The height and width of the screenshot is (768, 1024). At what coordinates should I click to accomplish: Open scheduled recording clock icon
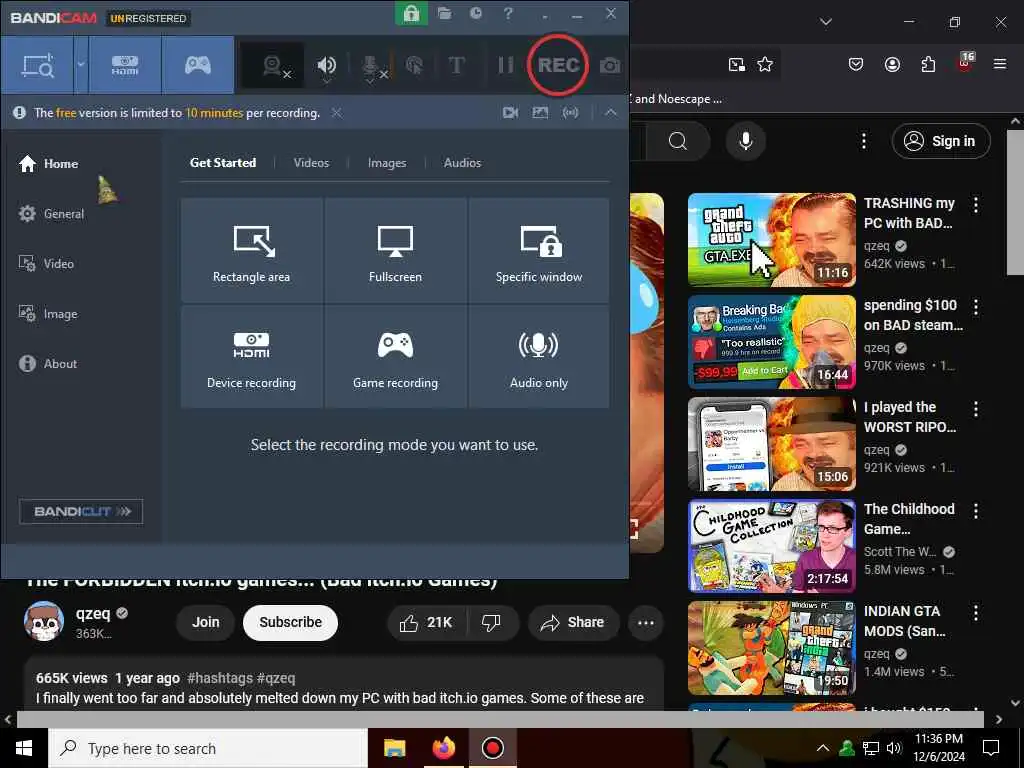pos(476,13)
